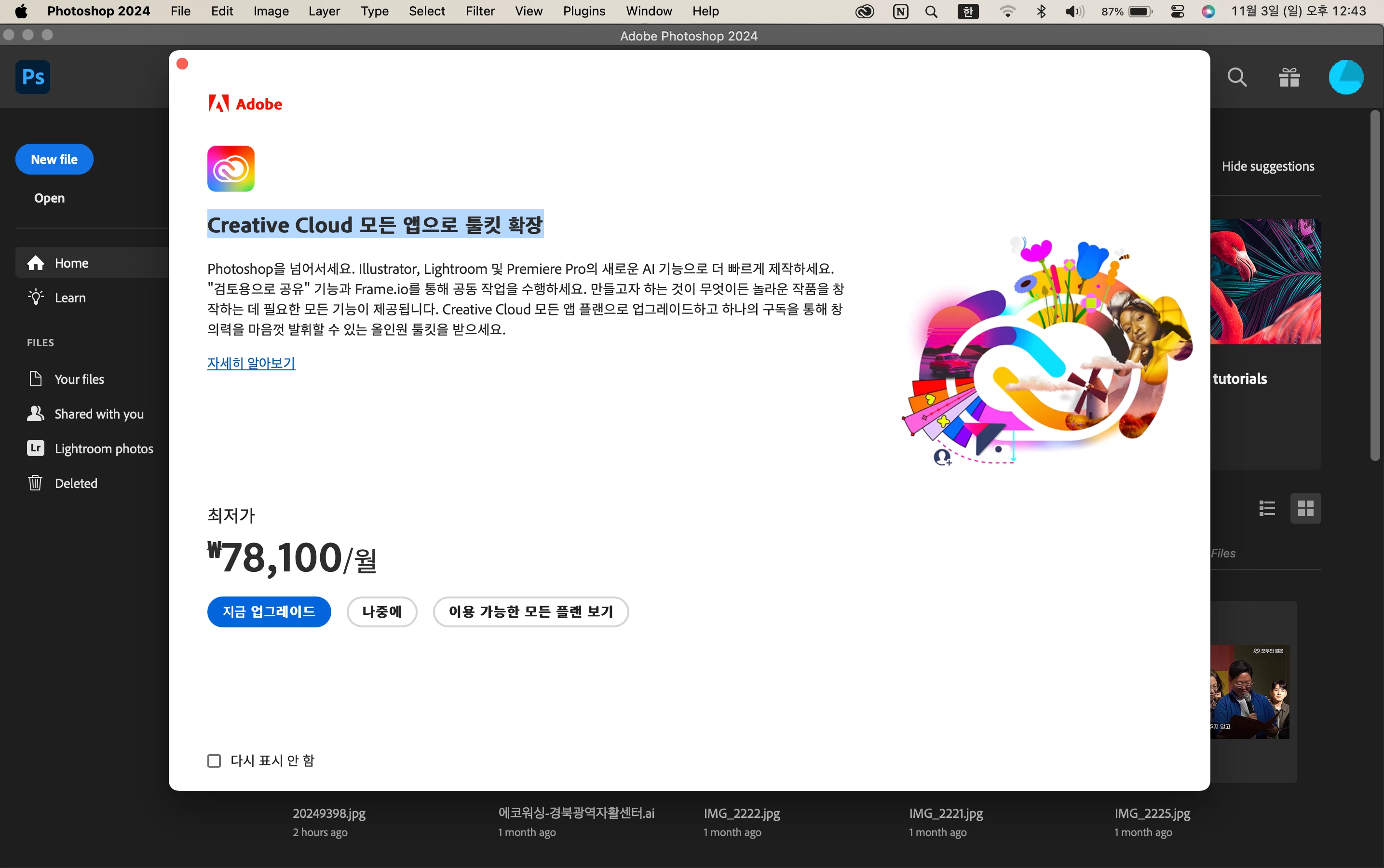
Task: Switch to list view icon
Action: coord(1267,508)
